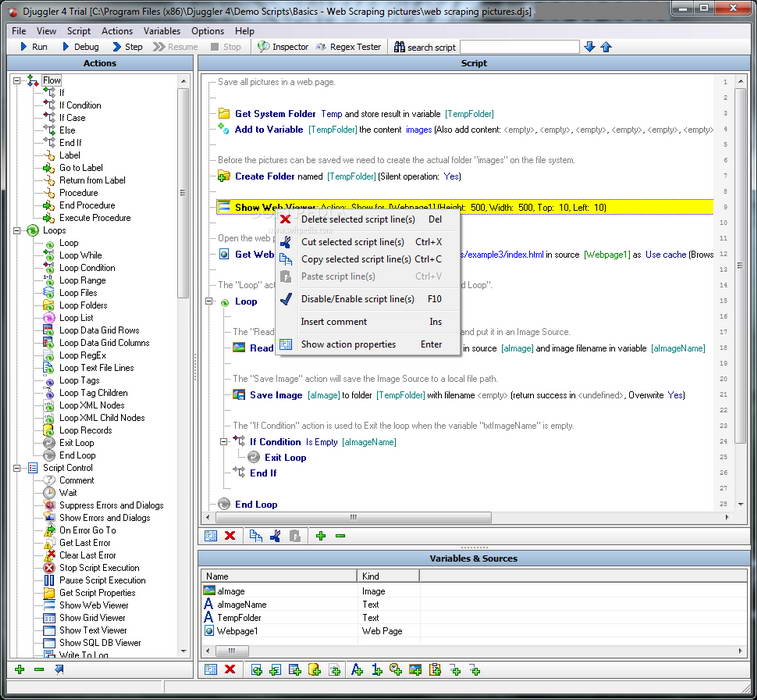Viewport: 757px width, 700px height.
Task: Select aImage variable row
Action: point(475,591)
